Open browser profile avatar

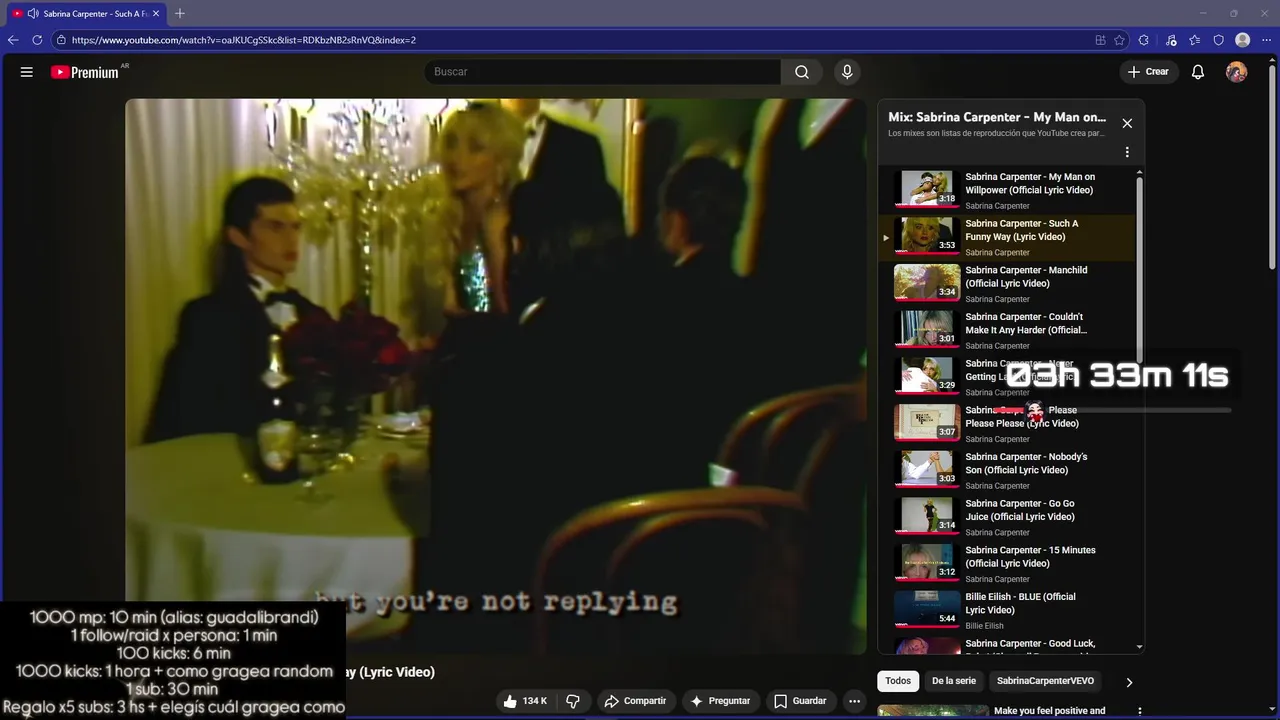[1243, 40]
